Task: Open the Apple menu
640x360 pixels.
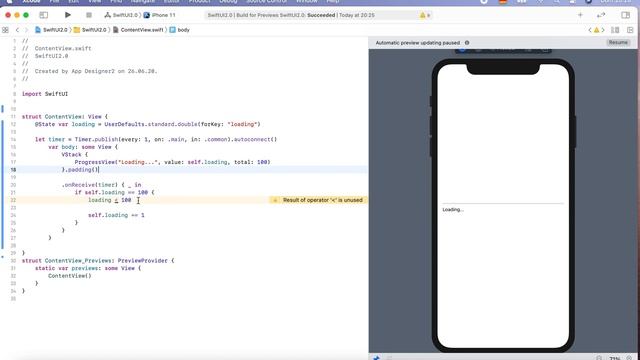Action: [x=9, y=1]
